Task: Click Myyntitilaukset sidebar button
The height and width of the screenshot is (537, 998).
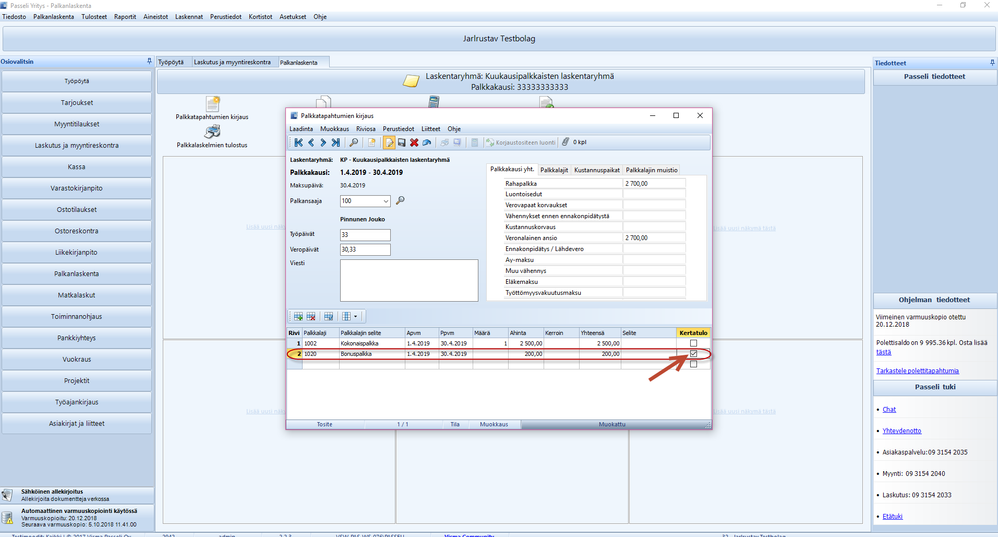Action: pos(76,124)
